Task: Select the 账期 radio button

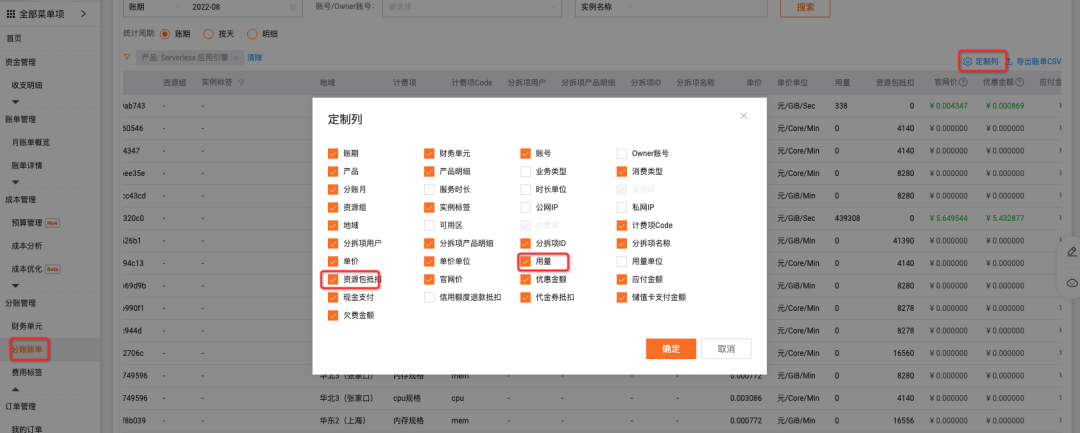Action: pos(165,34)
